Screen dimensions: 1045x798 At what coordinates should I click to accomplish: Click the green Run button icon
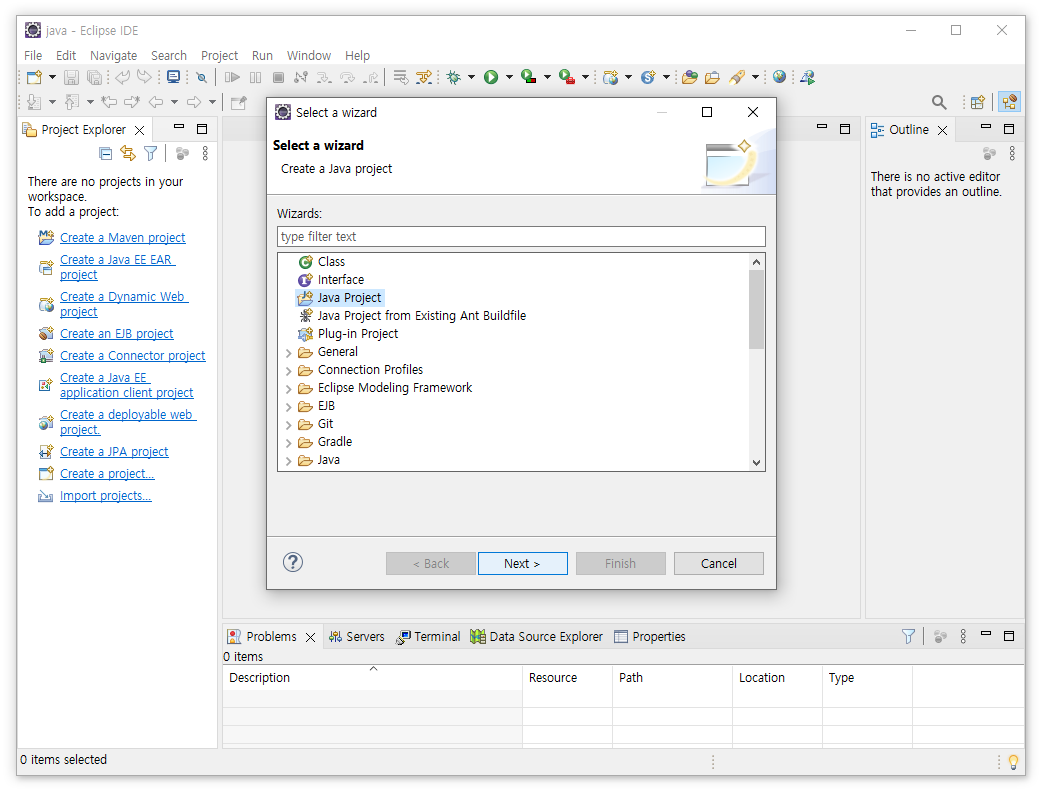point(491,77)
